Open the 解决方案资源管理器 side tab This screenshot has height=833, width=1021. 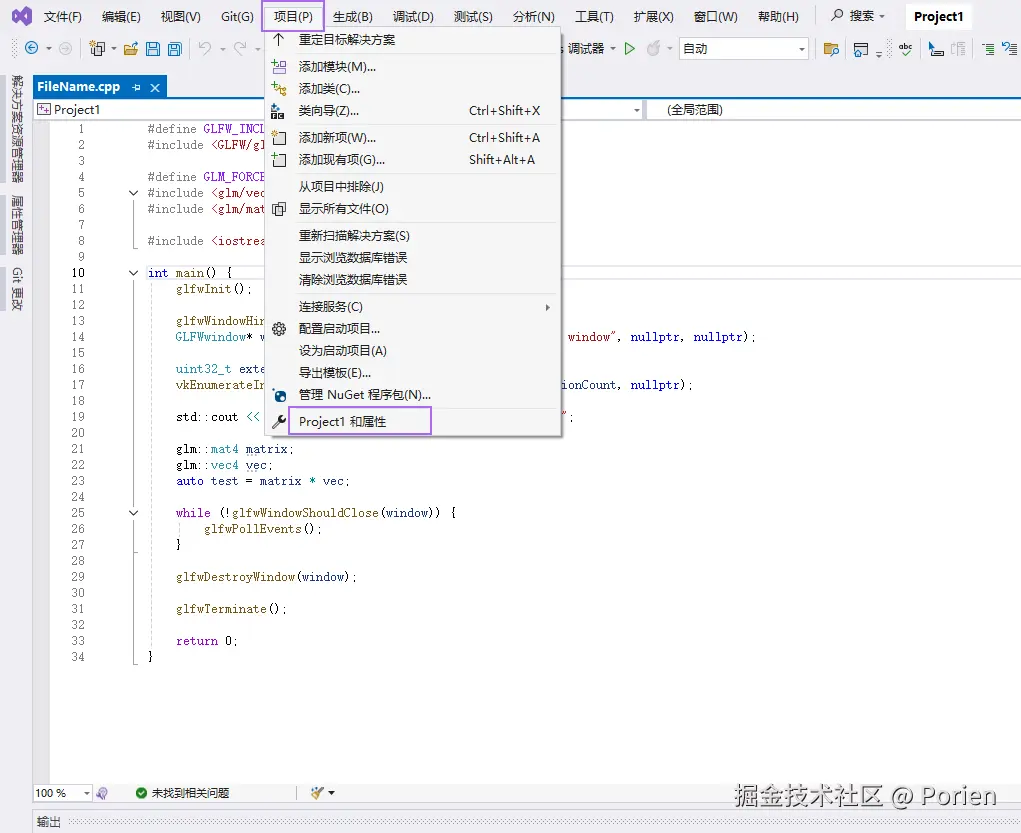tap(17, 129)
